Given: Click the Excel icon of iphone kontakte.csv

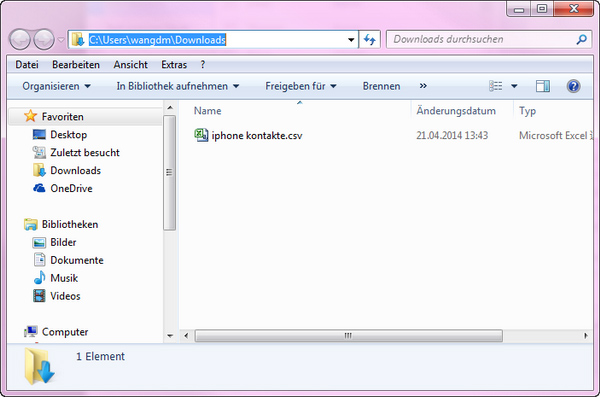Looking at the screenshot, I should coord(201,135).
